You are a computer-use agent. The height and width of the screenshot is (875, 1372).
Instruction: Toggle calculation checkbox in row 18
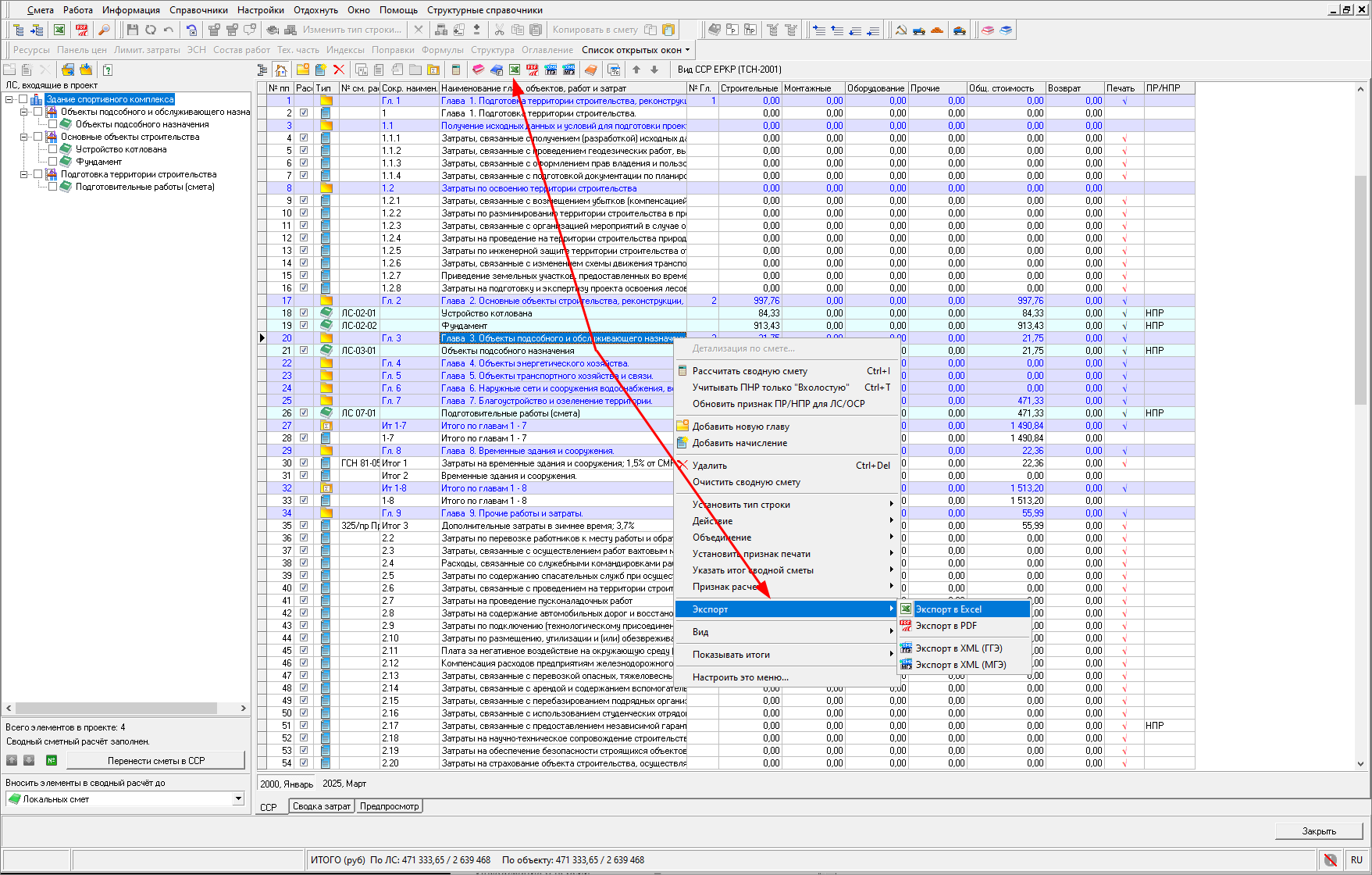pyautogui.click(x=304, y=313)
